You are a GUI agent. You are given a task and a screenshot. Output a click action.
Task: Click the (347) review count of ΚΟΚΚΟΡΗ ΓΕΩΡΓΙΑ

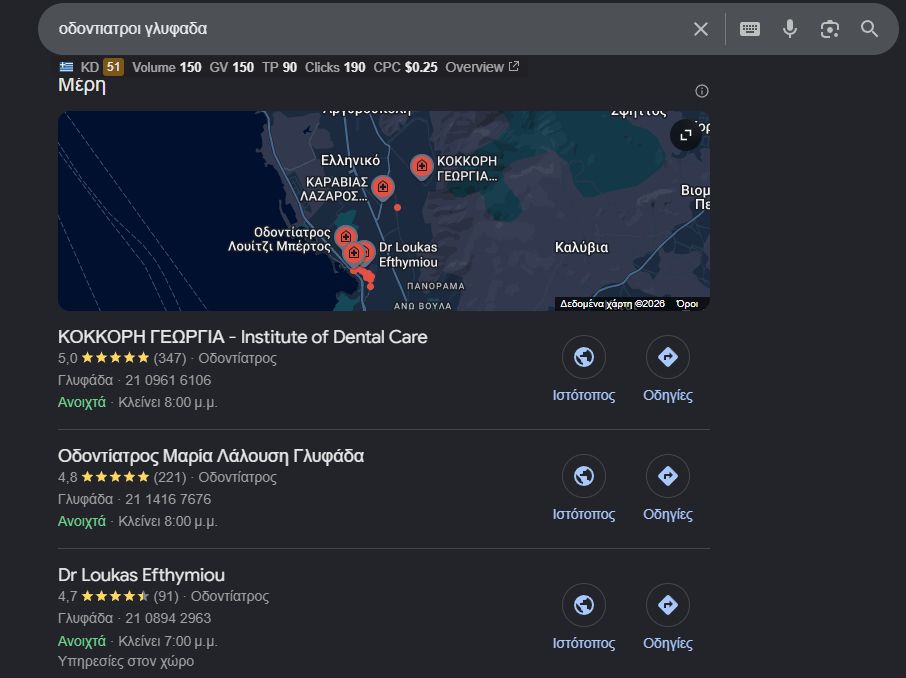click(x=170, y=358)
